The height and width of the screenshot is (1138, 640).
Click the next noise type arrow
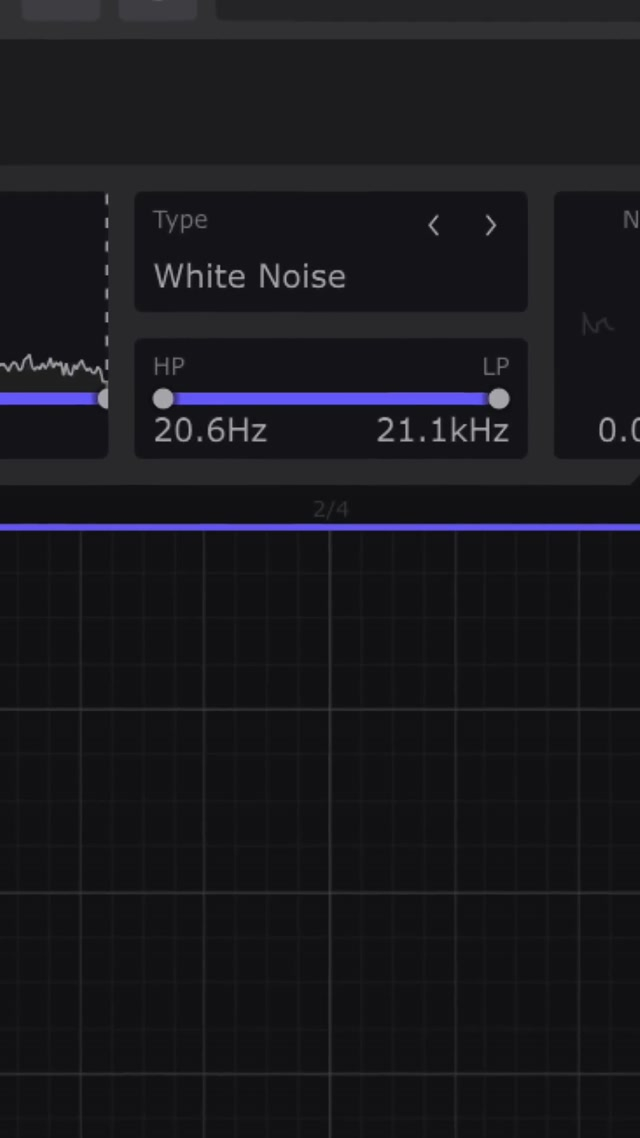(490, 226)
